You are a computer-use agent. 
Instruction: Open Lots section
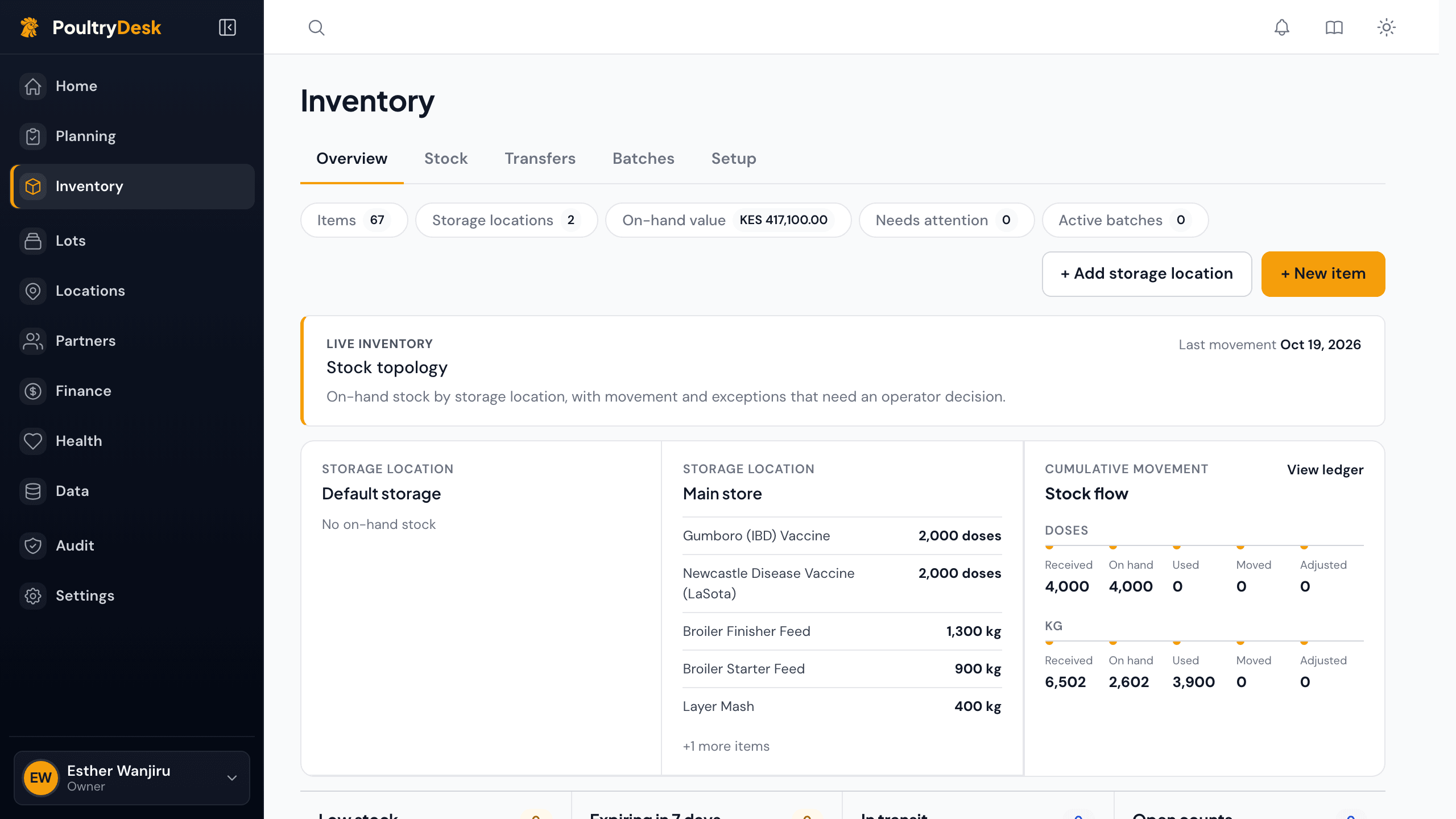[x=132, y=241]
